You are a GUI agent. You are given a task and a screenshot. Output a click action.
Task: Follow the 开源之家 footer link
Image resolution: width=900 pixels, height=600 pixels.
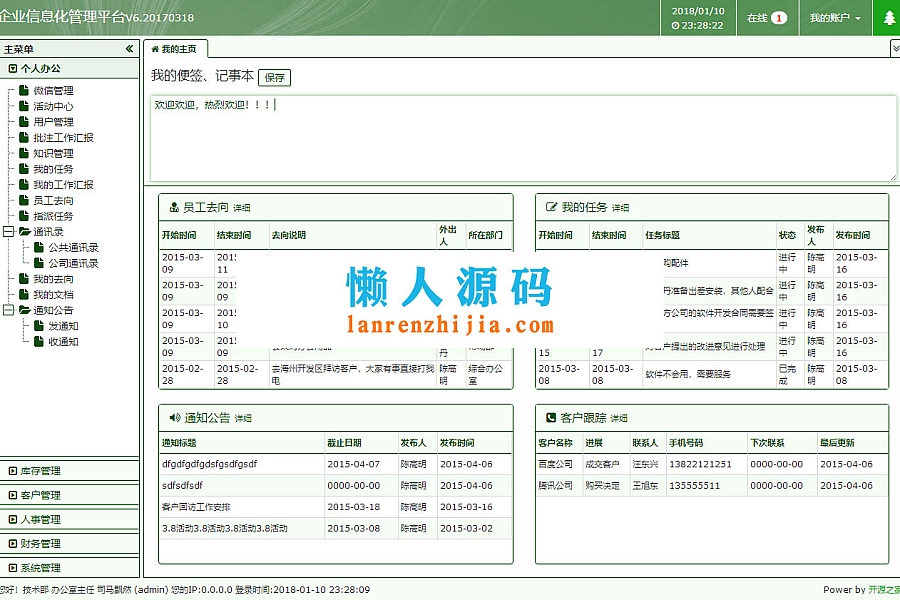[x=884, y=590]
